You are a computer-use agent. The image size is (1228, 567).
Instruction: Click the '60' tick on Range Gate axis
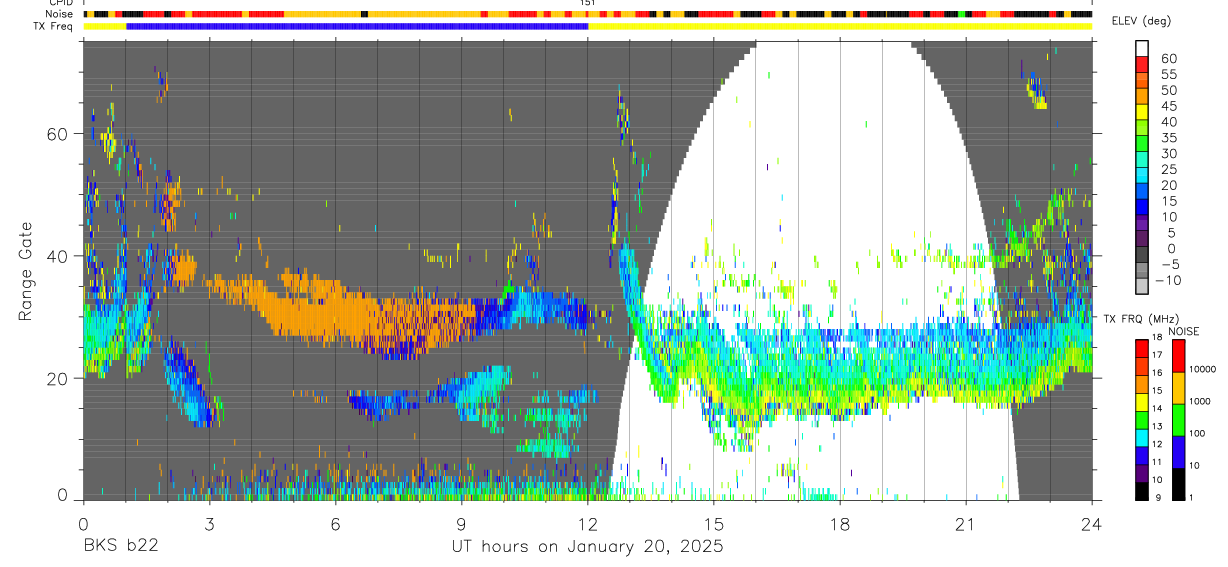(x=58, y=134)
